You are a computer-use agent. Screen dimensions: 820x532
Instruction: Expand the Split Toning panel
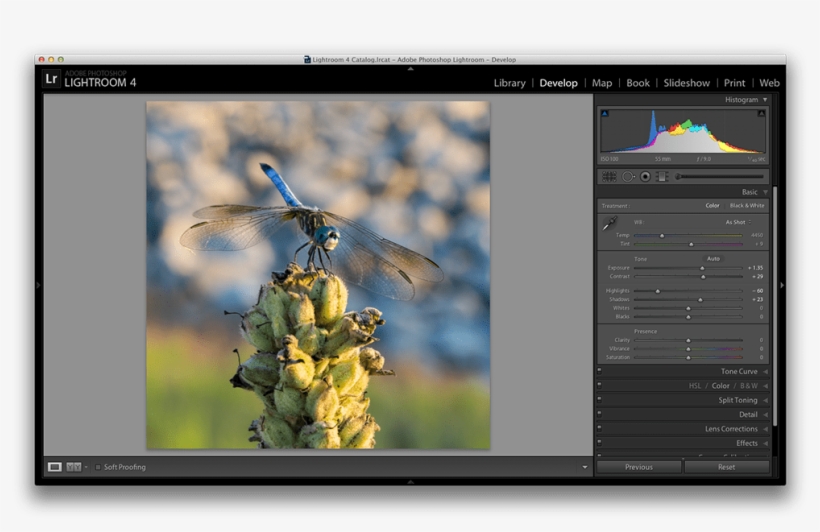coord(765,400)
